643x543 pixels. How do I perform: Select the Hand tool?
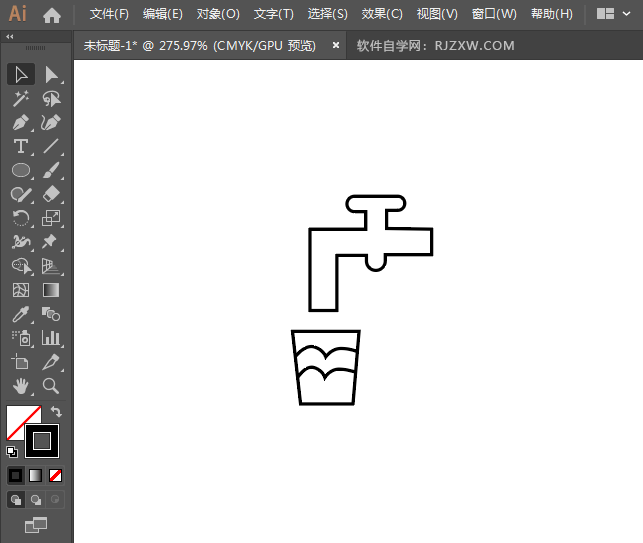[x=21, y=386]
